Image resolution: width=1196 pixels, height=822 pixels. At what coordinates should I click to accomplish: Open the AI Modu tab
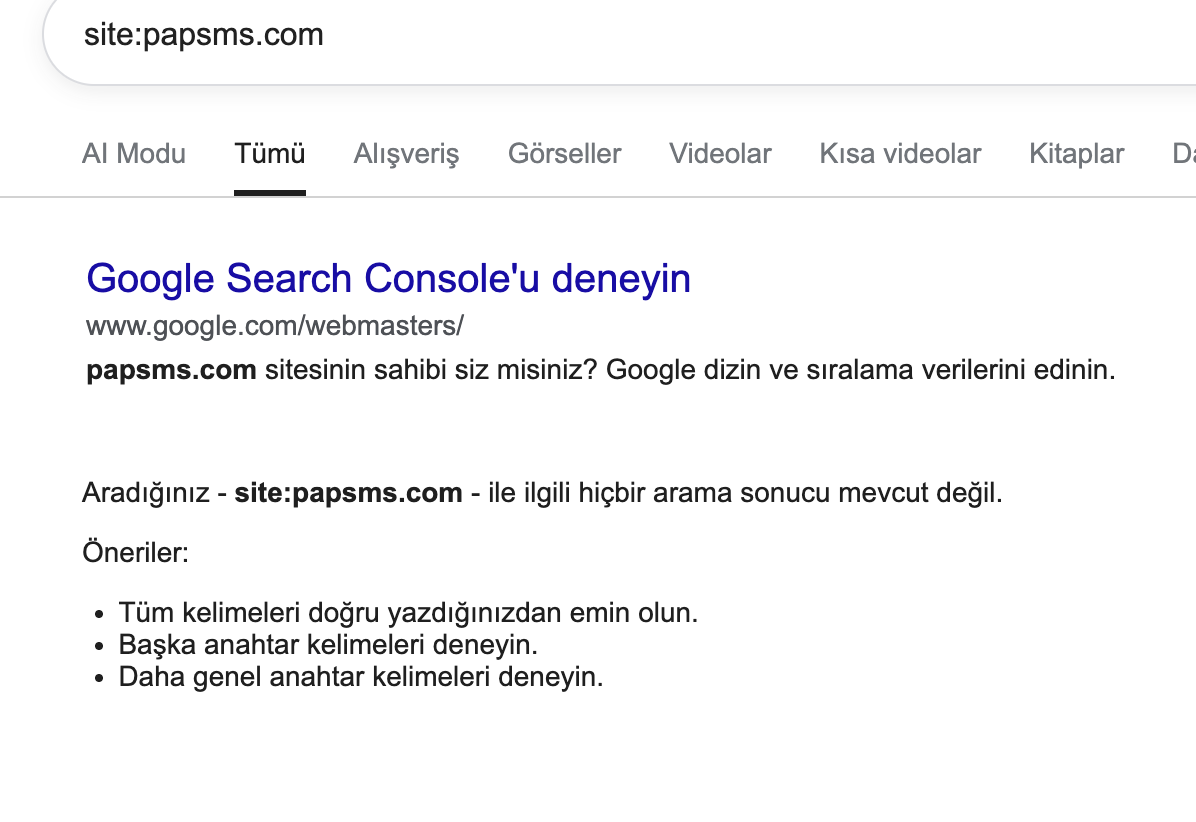(x=133, y=153)
